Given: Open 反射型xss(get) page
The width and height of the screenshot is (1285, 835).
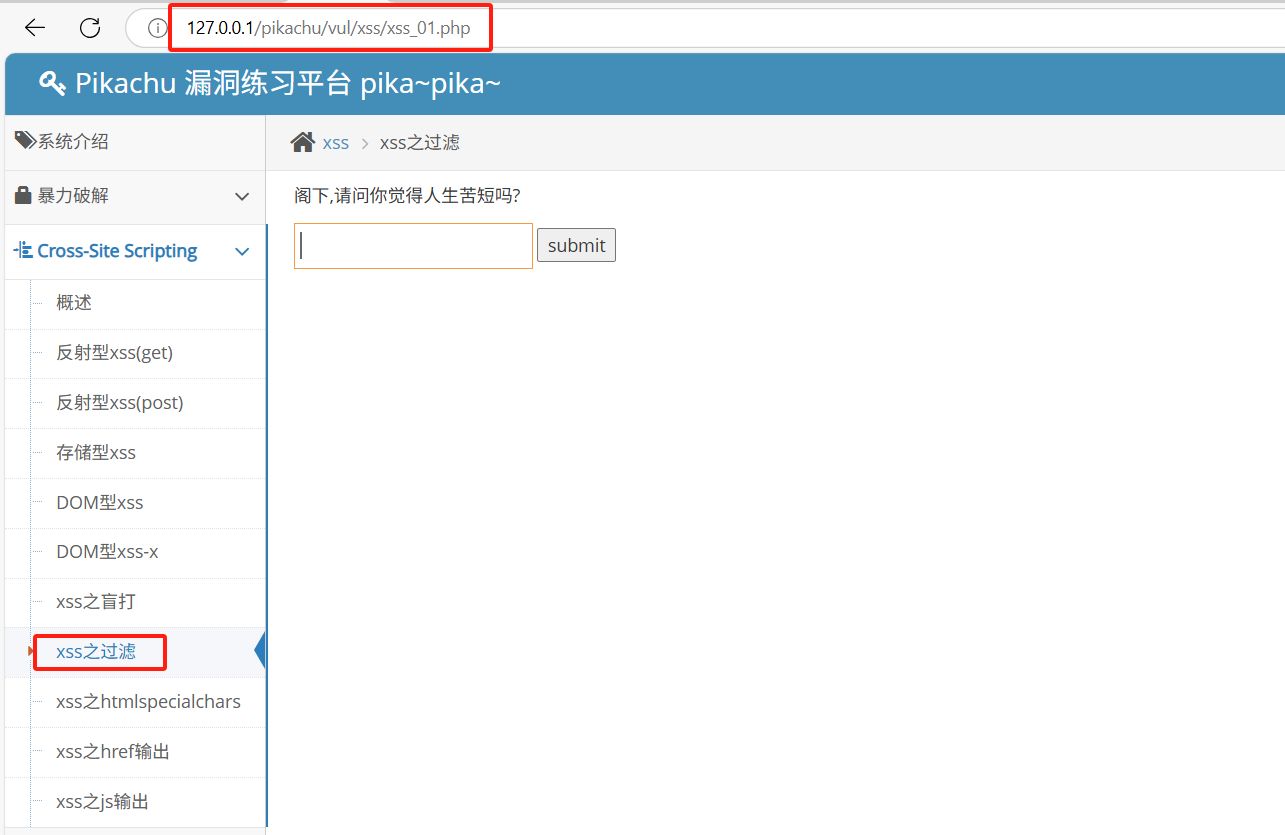Looking at the screenshot, I should pos(115,353).
